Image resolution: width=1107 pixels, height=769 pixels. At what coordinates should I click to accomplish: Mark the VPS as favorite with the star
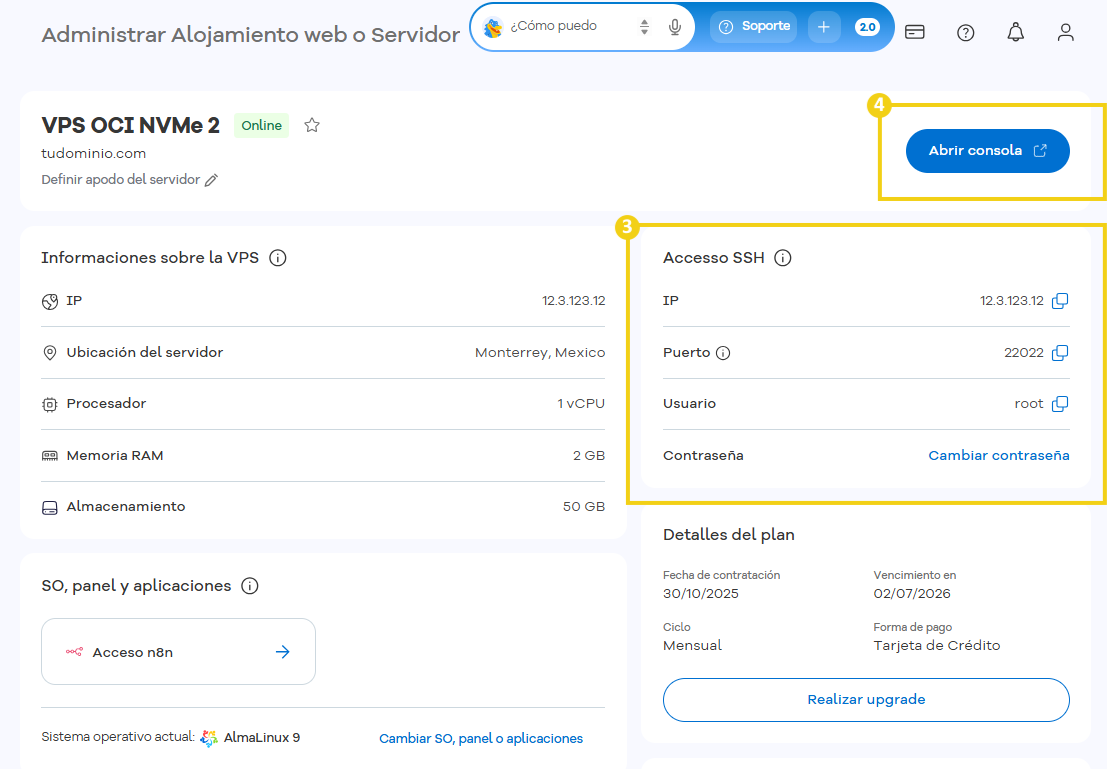(312, 125)
